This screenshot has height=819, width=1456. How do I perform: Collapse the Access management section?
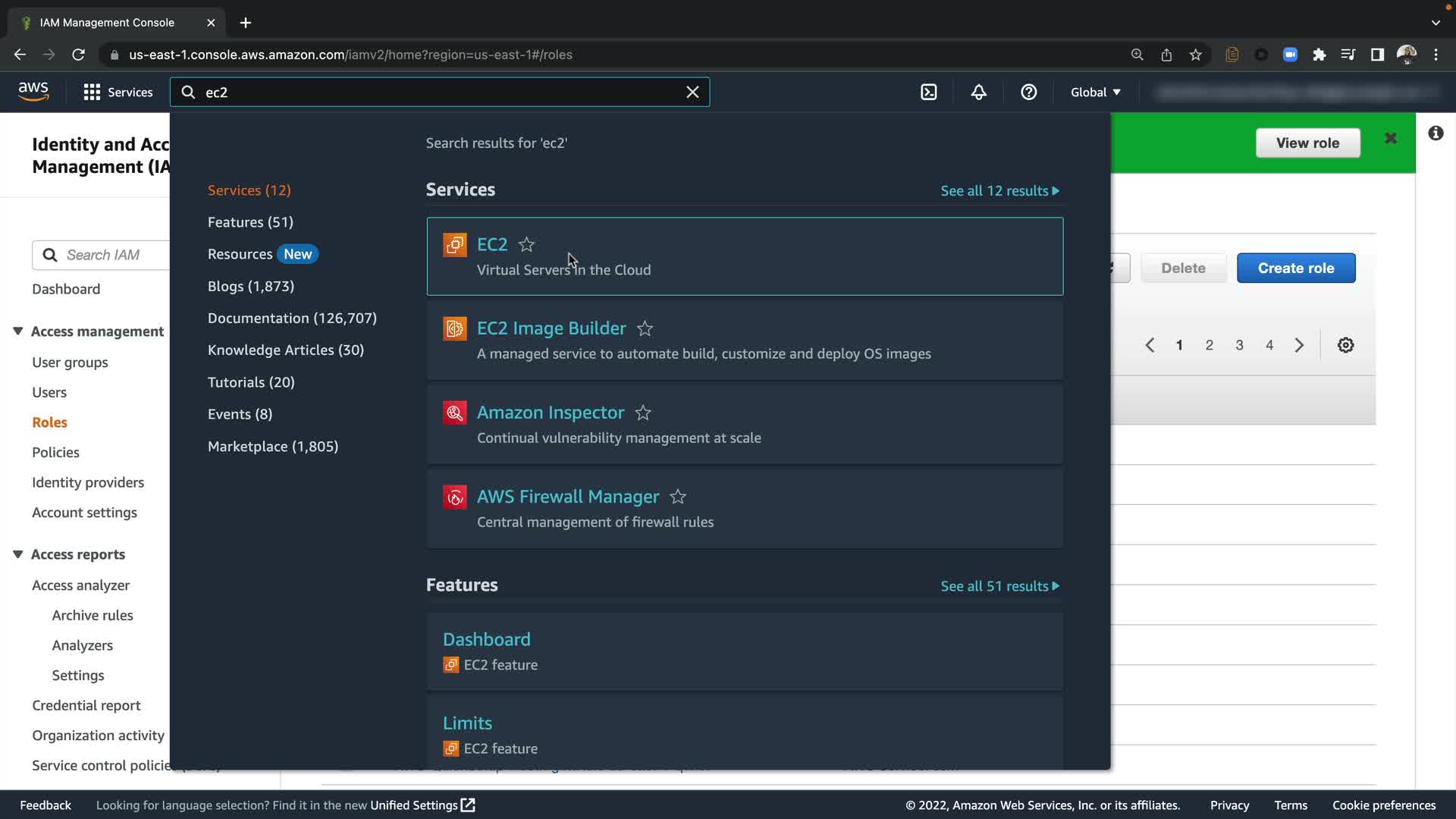[x=18, y=331]
